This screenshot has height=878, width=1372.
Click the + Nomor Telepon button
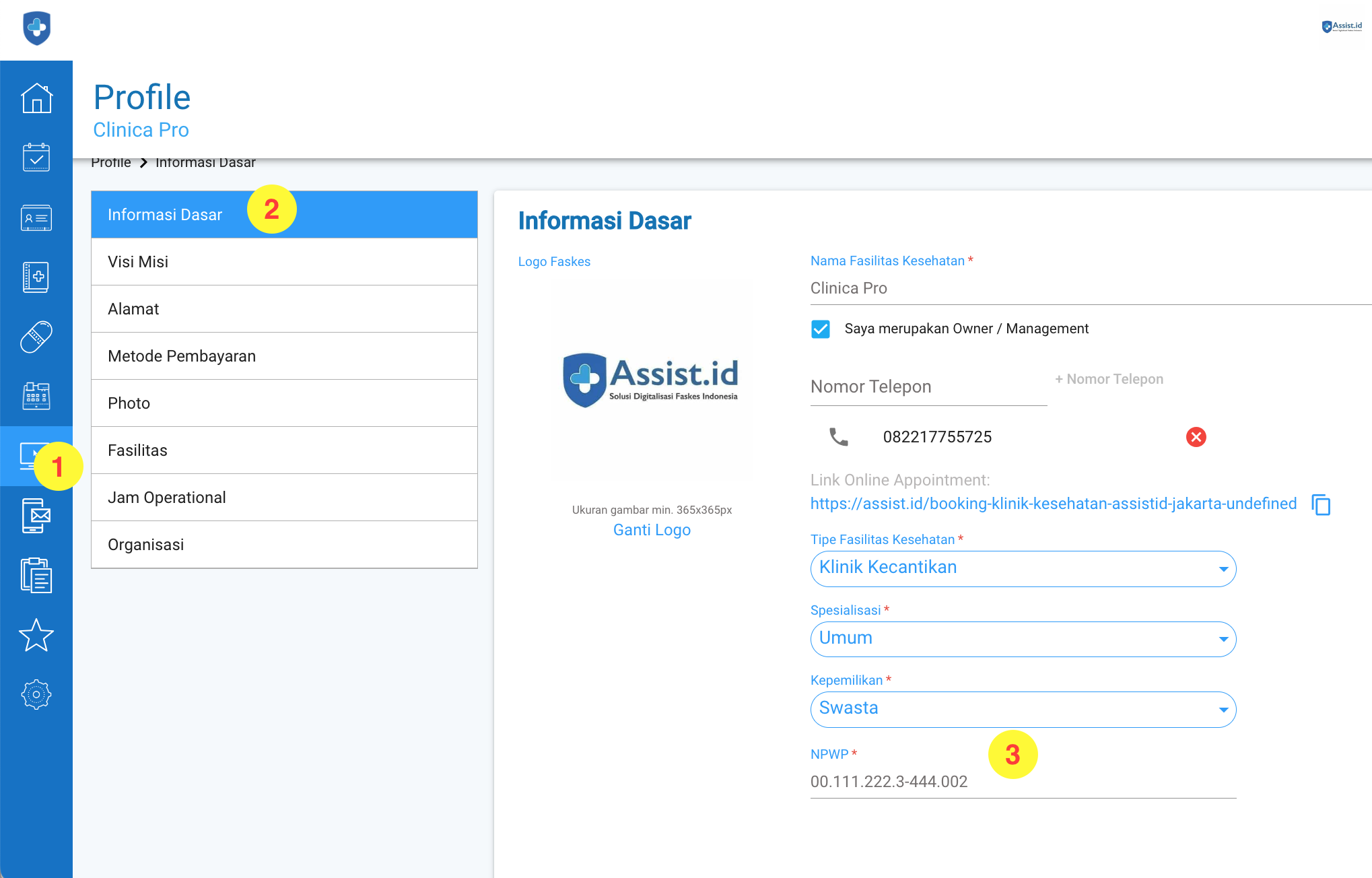point(1109,379)
